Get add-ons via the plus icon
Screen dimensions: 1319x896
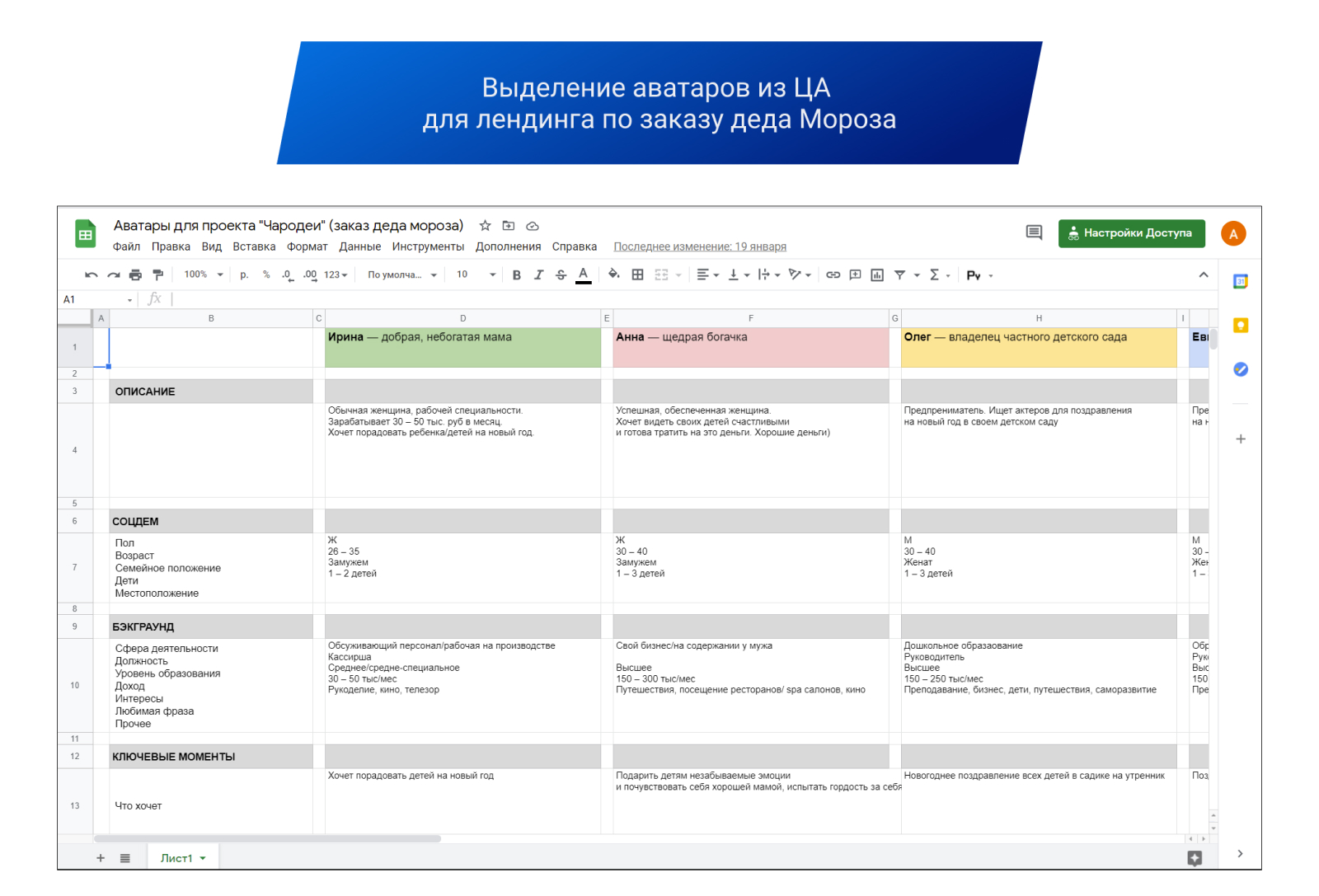(x=1241, y=439)
